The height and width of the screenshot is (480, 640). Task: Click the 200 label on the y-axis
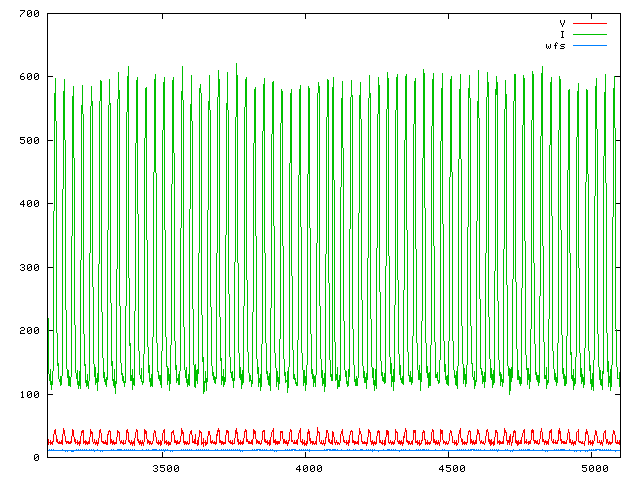click(29, 330)
